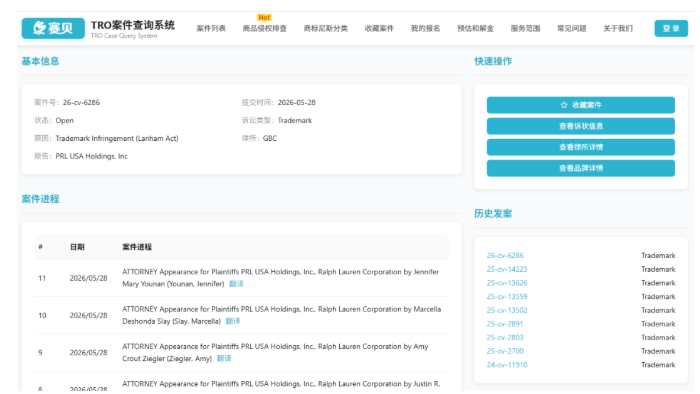Select date cell in row 11
Screen dimensions: 700x394
[x=88, y=278]
